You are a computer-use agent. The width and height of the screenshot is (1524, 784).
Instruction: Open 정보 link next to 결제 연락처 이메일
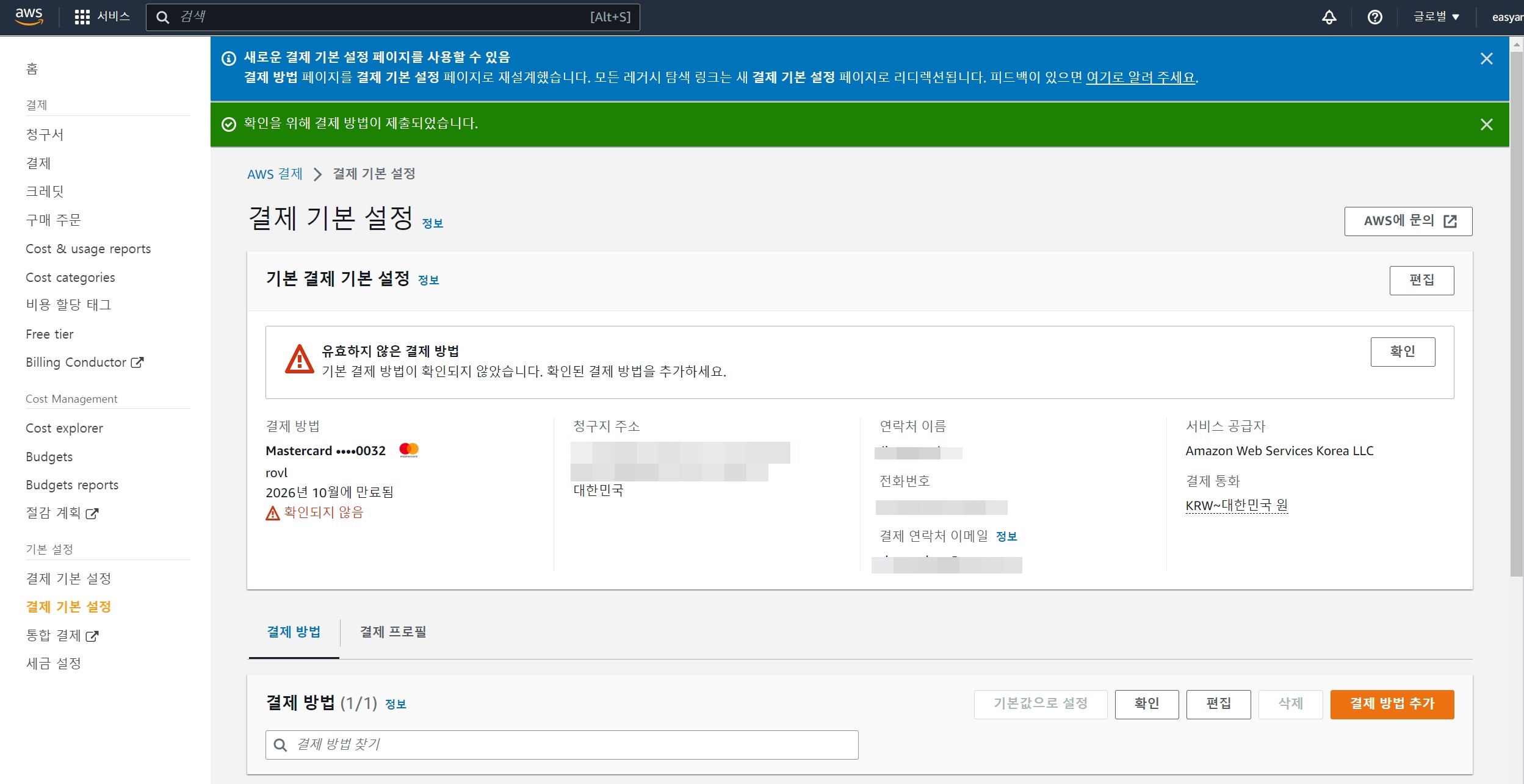1006,536
